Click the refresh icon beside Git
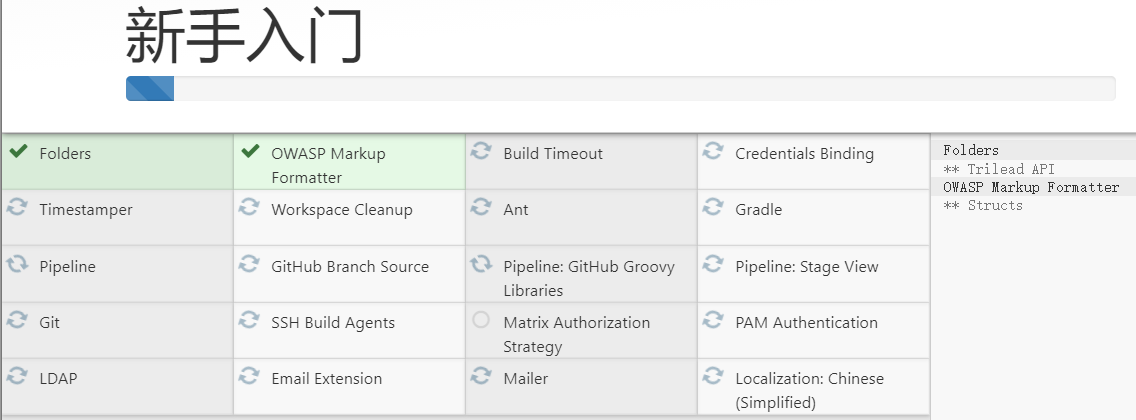The image size is (1136, 420). [17, 320]
